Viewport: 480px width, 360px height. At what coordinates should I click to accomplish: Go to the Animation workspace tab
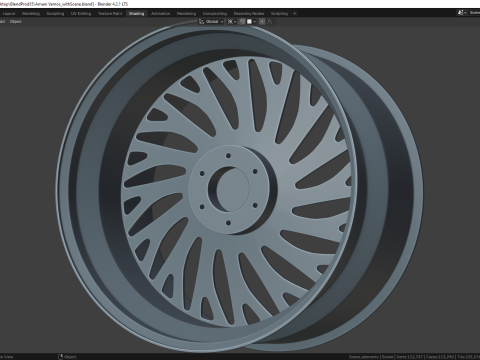click(x=160, y=14)
